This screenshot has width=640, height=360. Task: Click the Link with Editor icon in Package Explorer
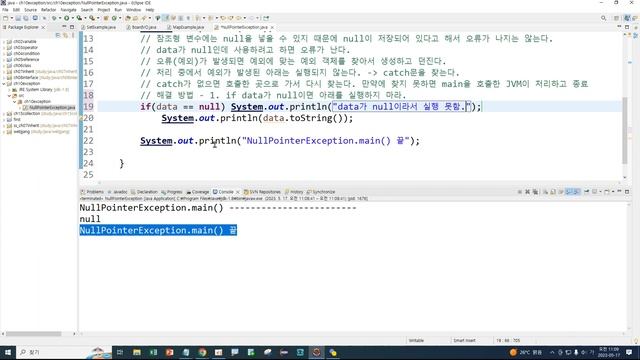(65, 35)
